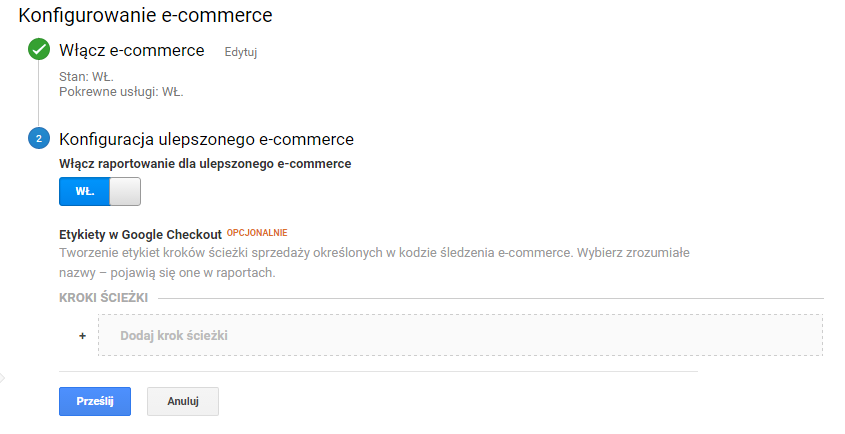Expand the Konfiguracja ulepszonego e-commerce step
Screen dimensions: 845x434
[x=207, y=139]
